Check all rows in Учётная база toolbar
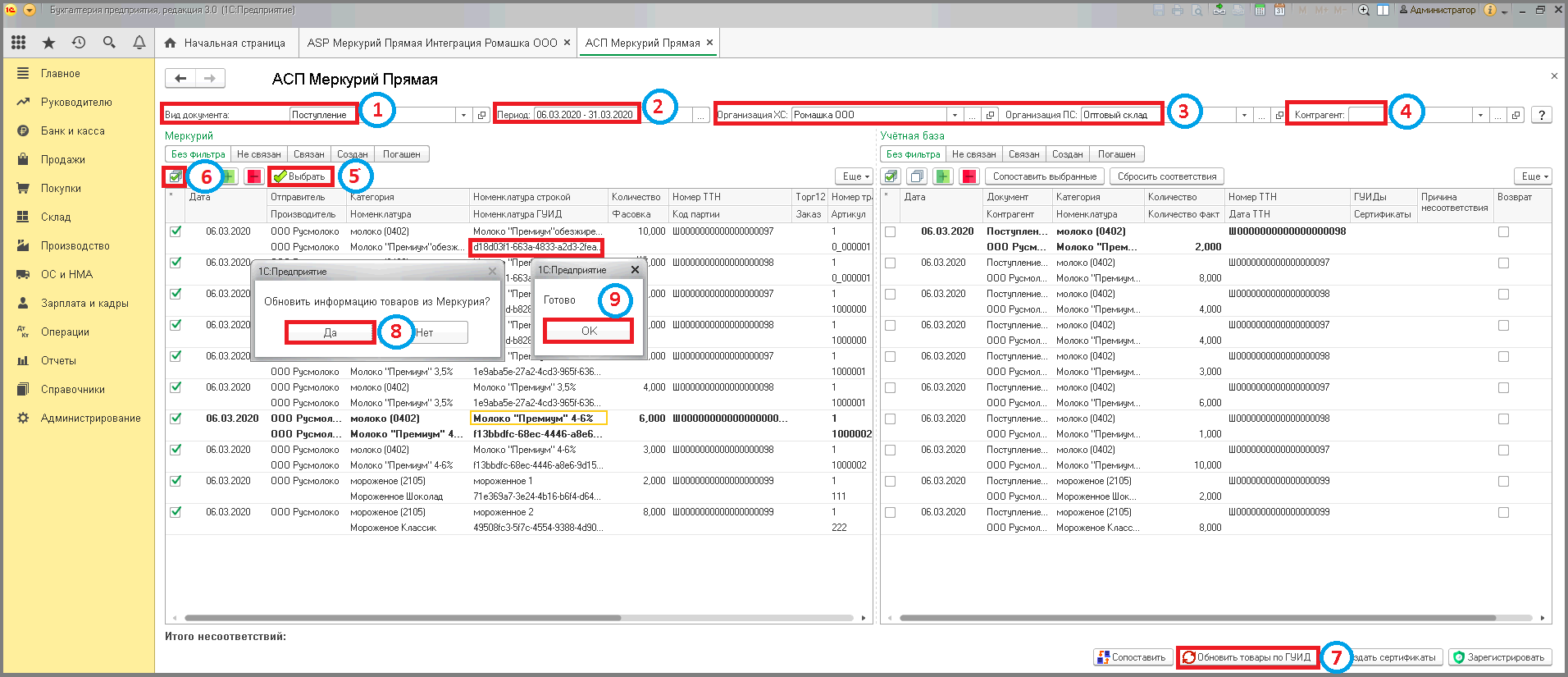Viewport: 1568px width, 677px height. click(x=891, y=176)
